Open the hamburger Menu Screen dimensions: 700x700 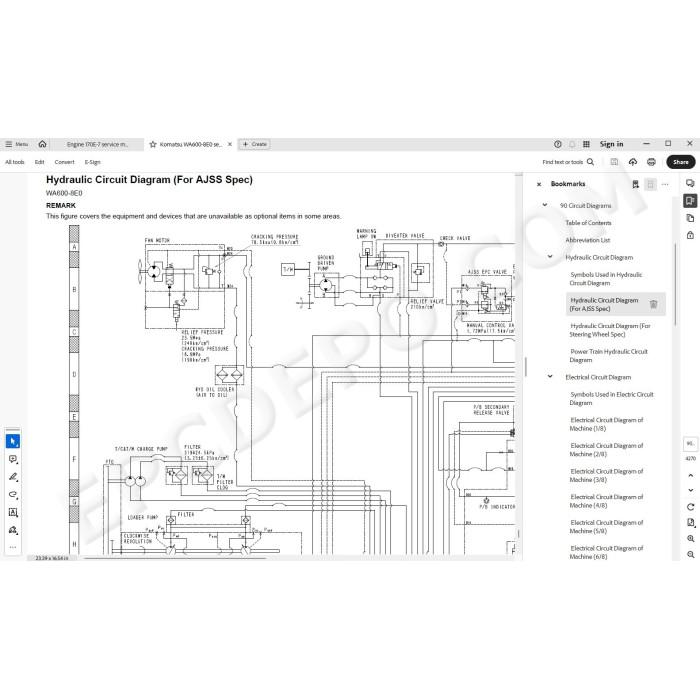(x=16, y=144)
